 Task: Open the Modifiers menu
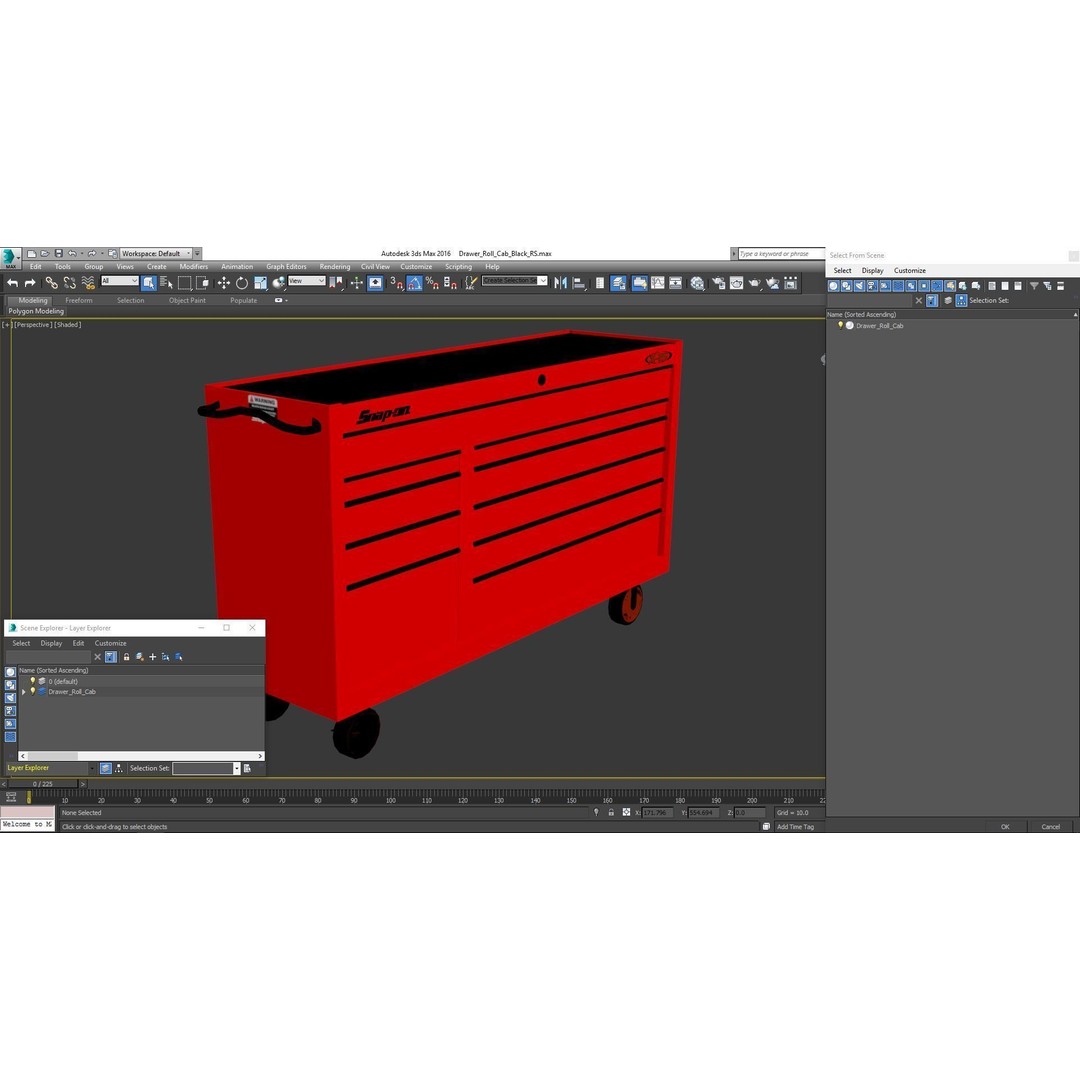(x=194, y=267)
